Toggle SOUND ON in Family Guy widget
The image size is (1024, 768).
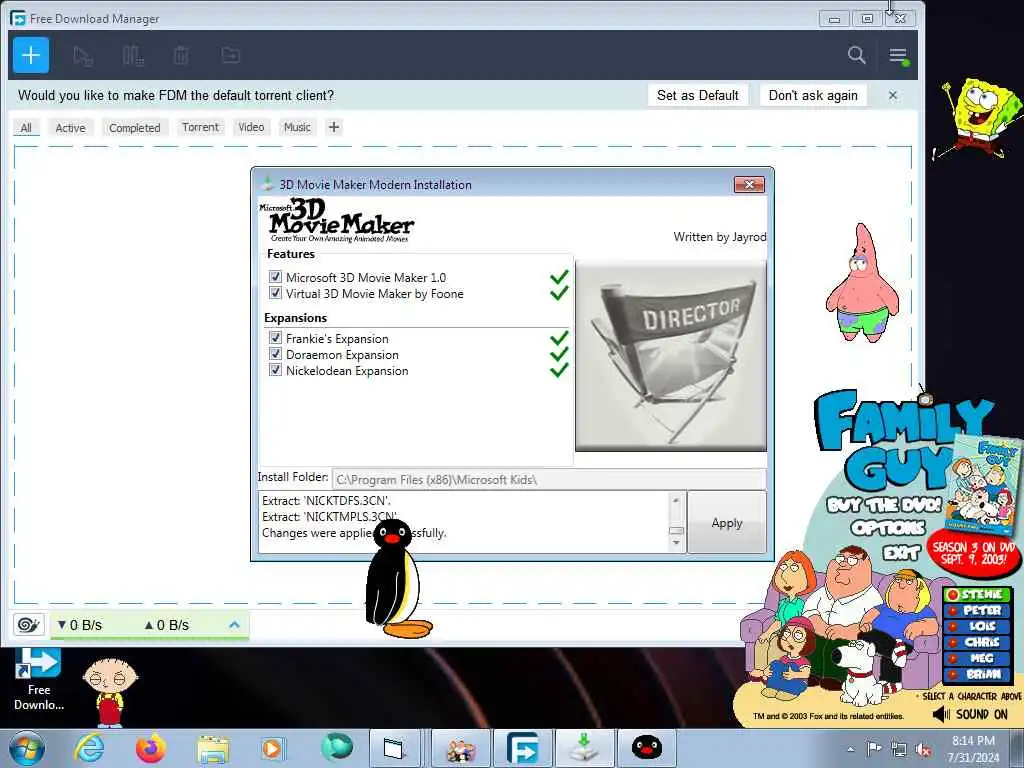pos(970,714)
